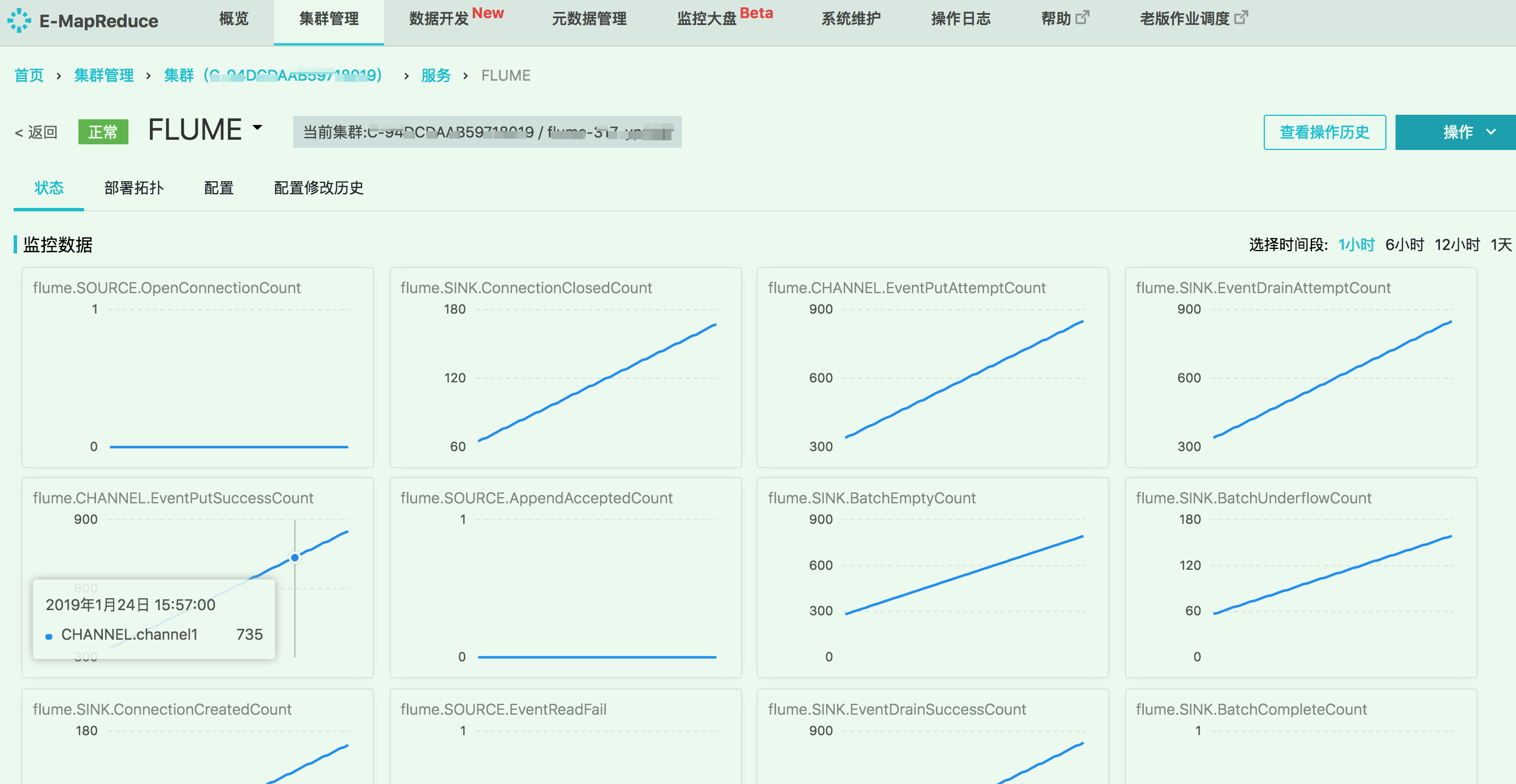Screen dimensions: 1516x784
Task: Select the 1天 time range
Action: coord(1501,244)
